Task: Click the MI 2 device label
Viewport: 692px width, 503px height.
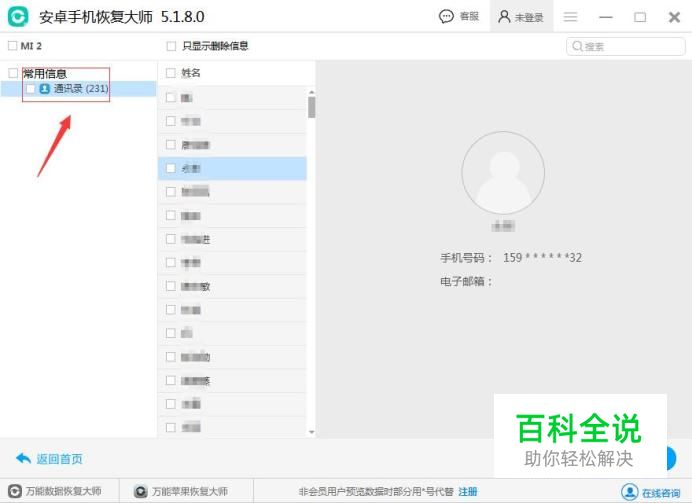Action: tap(31, 46)
